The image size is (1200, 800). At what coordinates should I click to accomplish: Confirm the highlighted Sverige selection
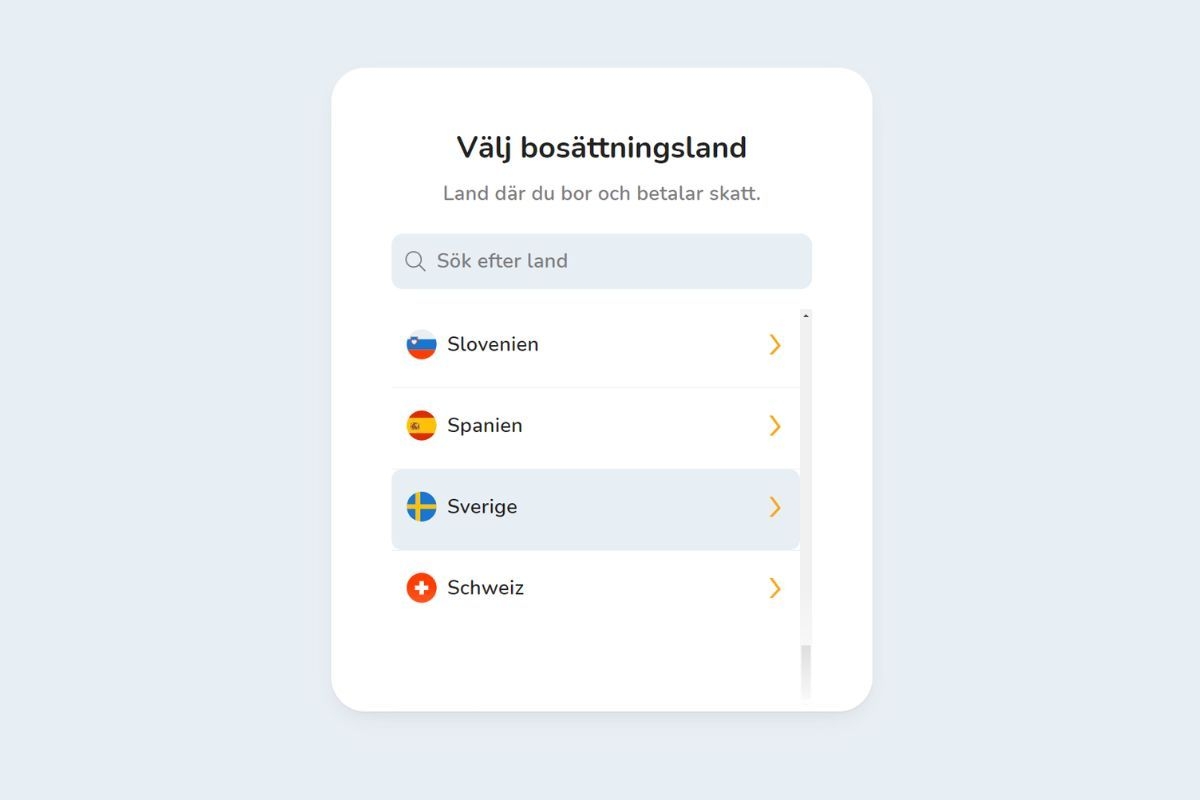coord(595,507)
